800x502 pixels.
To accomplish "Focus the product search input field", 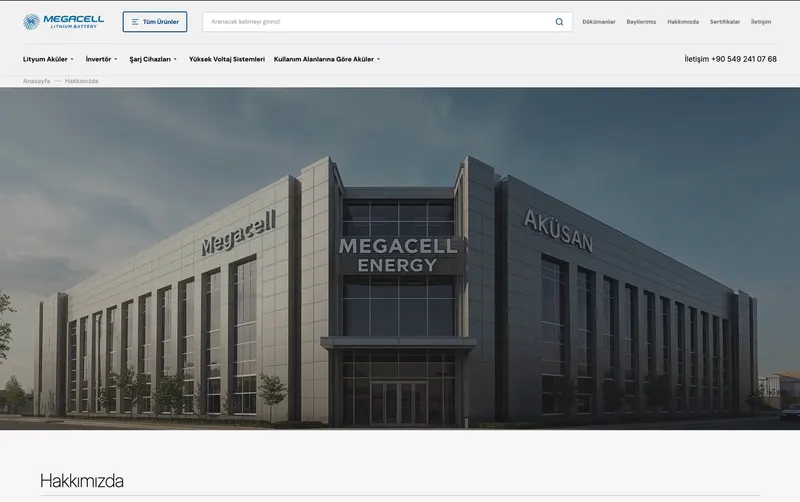I will [x=388, y=22].
